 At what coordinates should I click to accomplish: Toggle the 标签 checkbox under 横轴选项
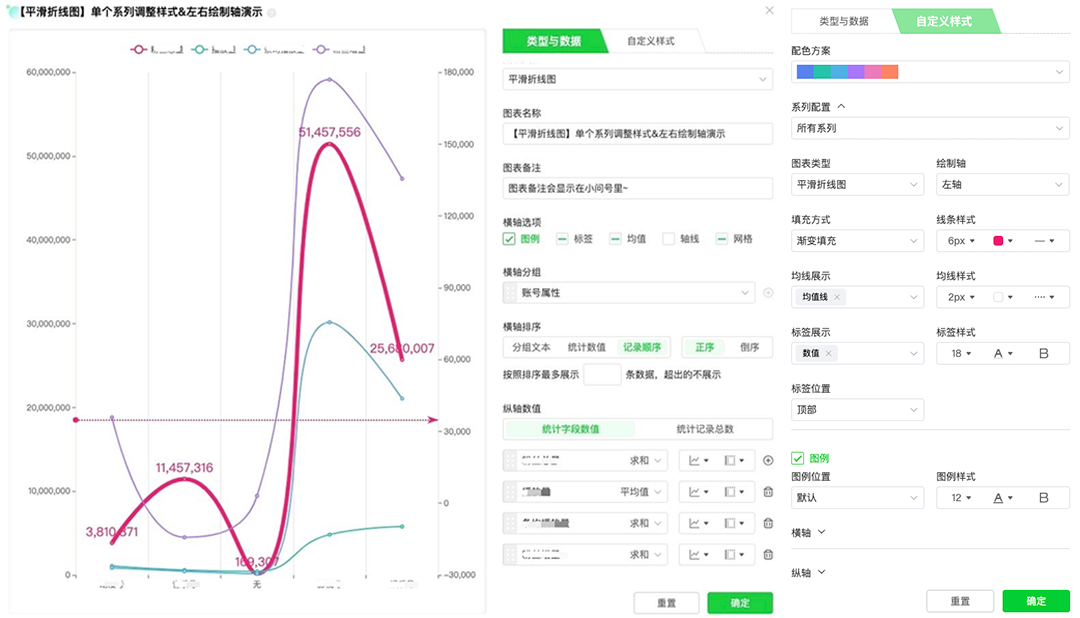pyautogui.click(x=562, y=239)
